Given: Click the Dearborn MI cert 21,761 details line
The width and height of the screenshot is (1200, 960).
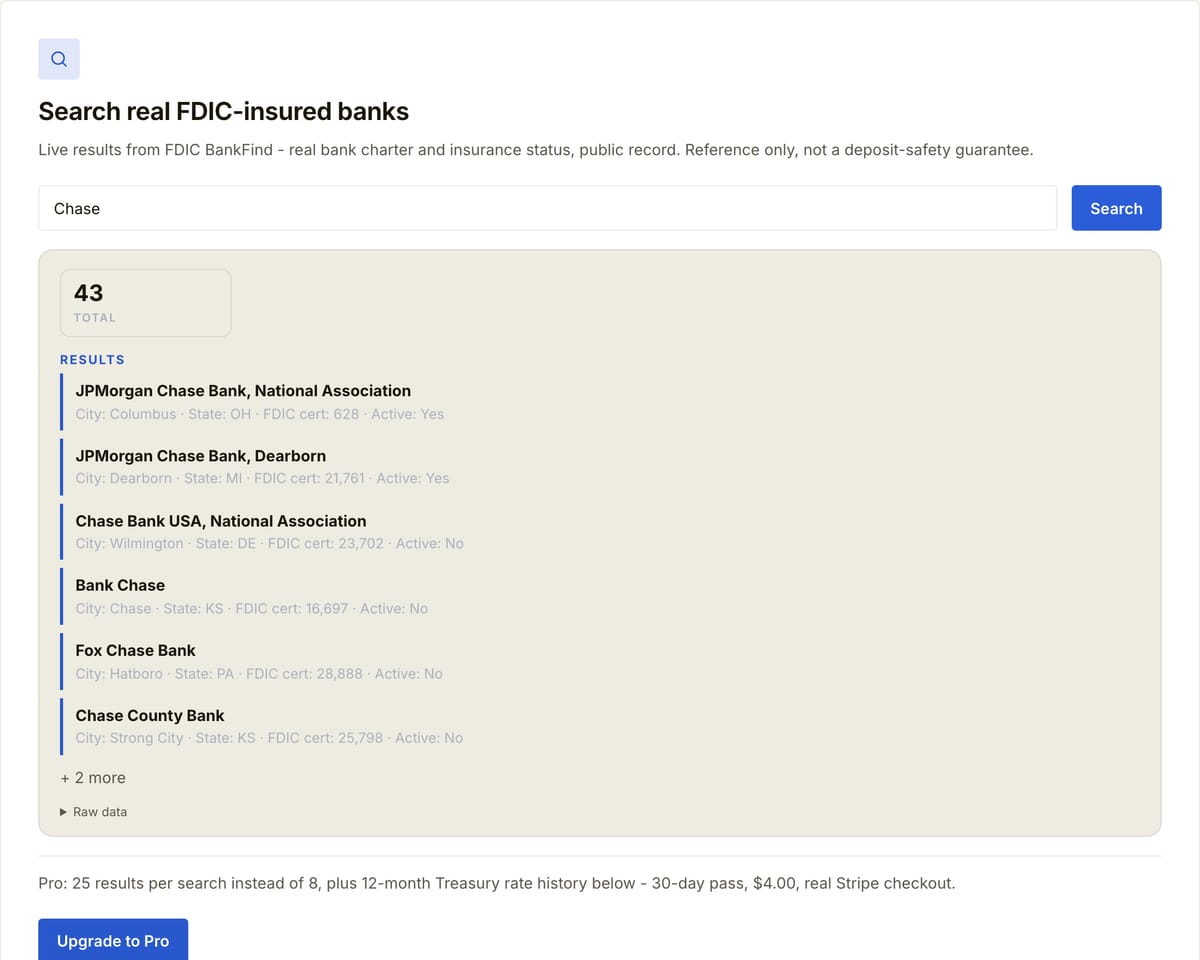Looking at the screenshot, I should [x=263, y=478].
